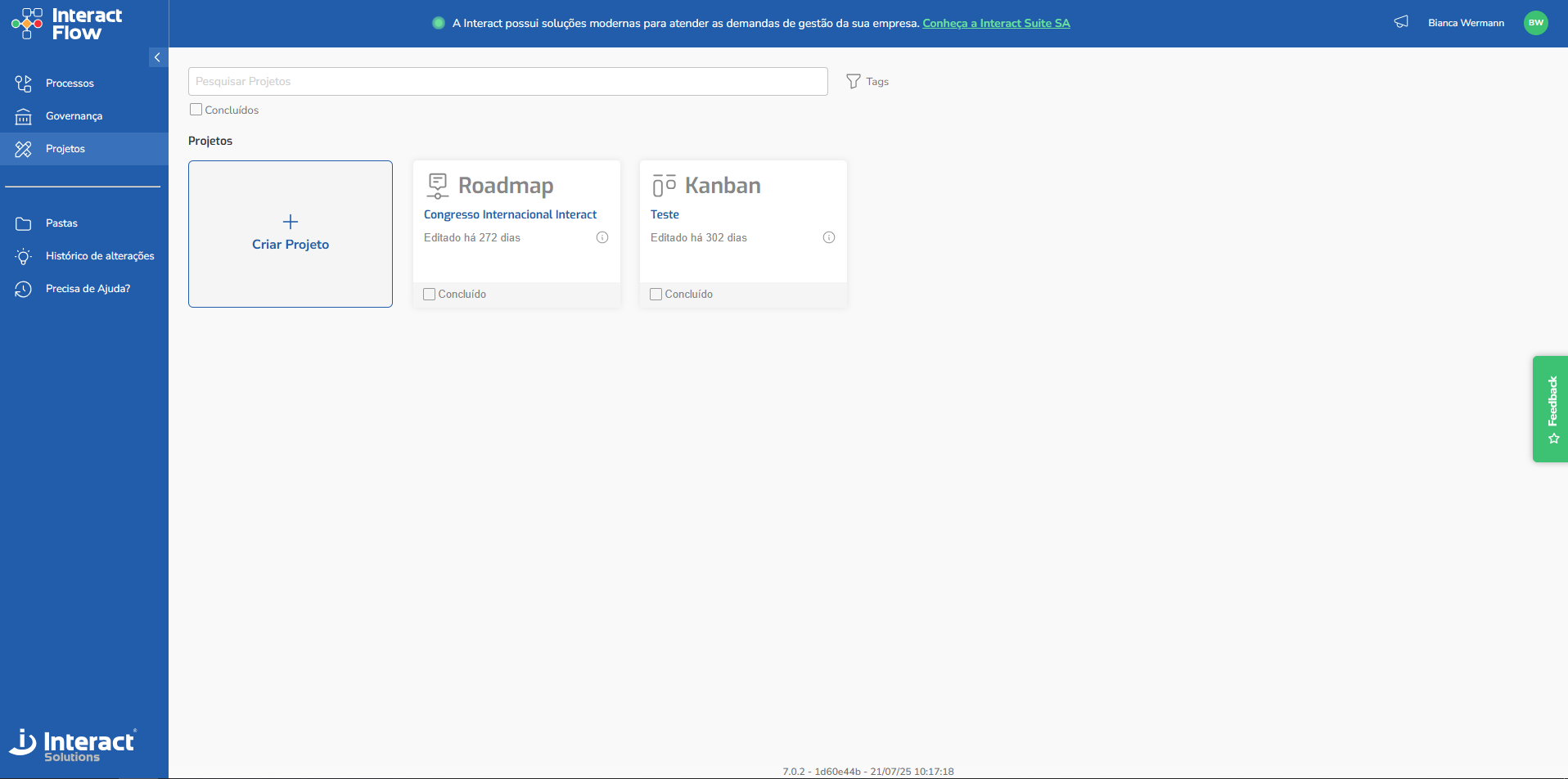This screenshot has height=779, width=1568.
Task: Click the Precisa de Ajuda clock icon
Action: (x=24, y=289)
